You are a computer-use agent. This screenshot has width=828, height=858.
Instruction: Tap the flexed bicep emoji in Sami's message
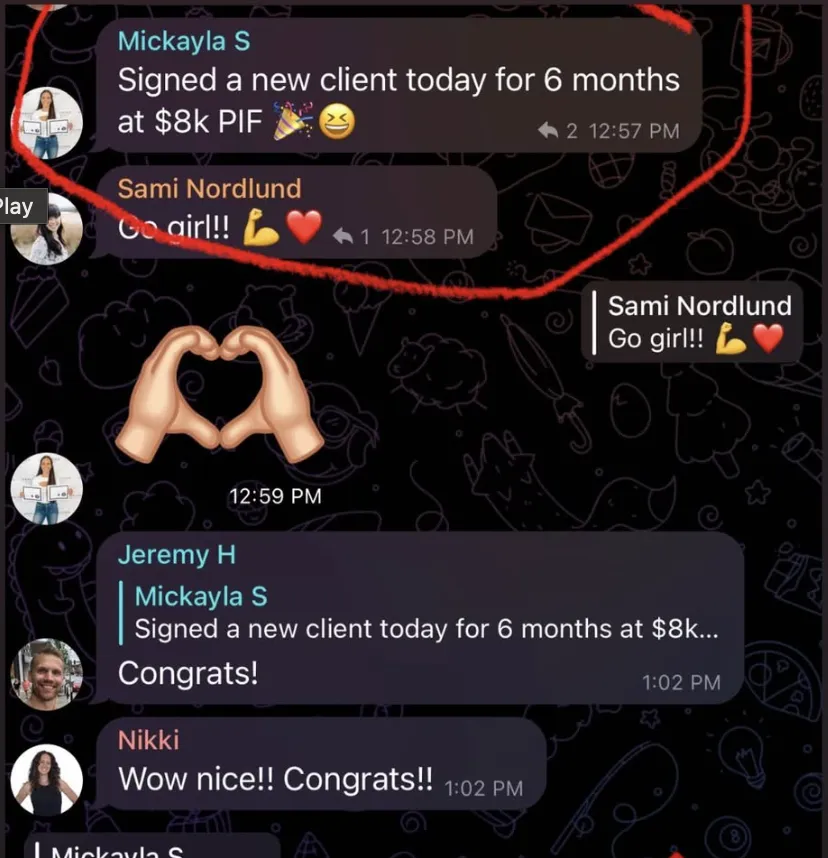point(261,227)
